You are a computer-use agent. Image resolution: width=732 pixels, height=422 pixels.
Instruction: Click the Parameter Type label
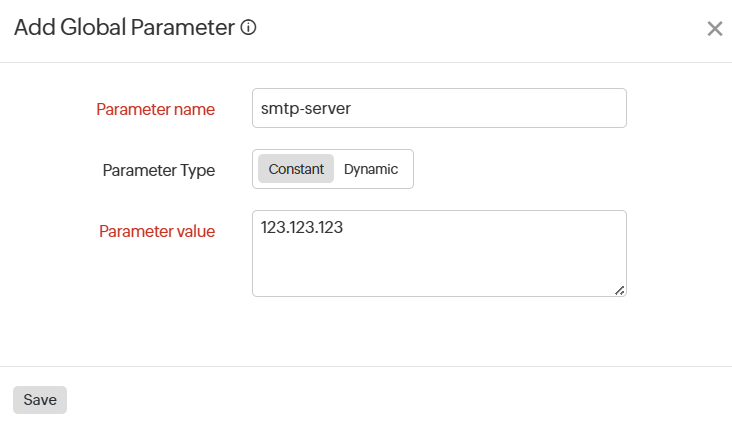tap(158, 170)
